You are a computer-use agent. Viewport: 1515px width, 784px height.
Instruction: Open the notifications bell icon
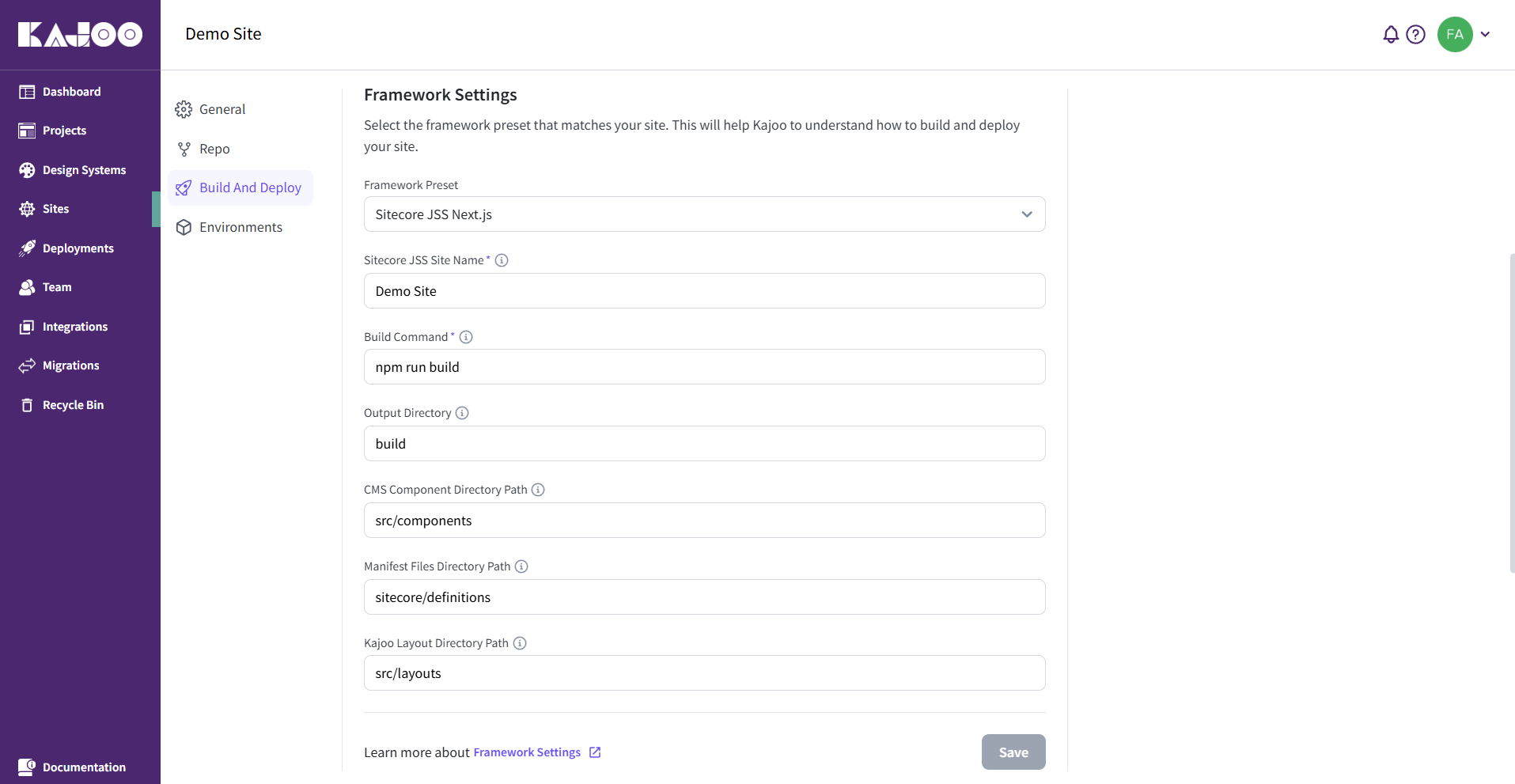[1391, 34]
